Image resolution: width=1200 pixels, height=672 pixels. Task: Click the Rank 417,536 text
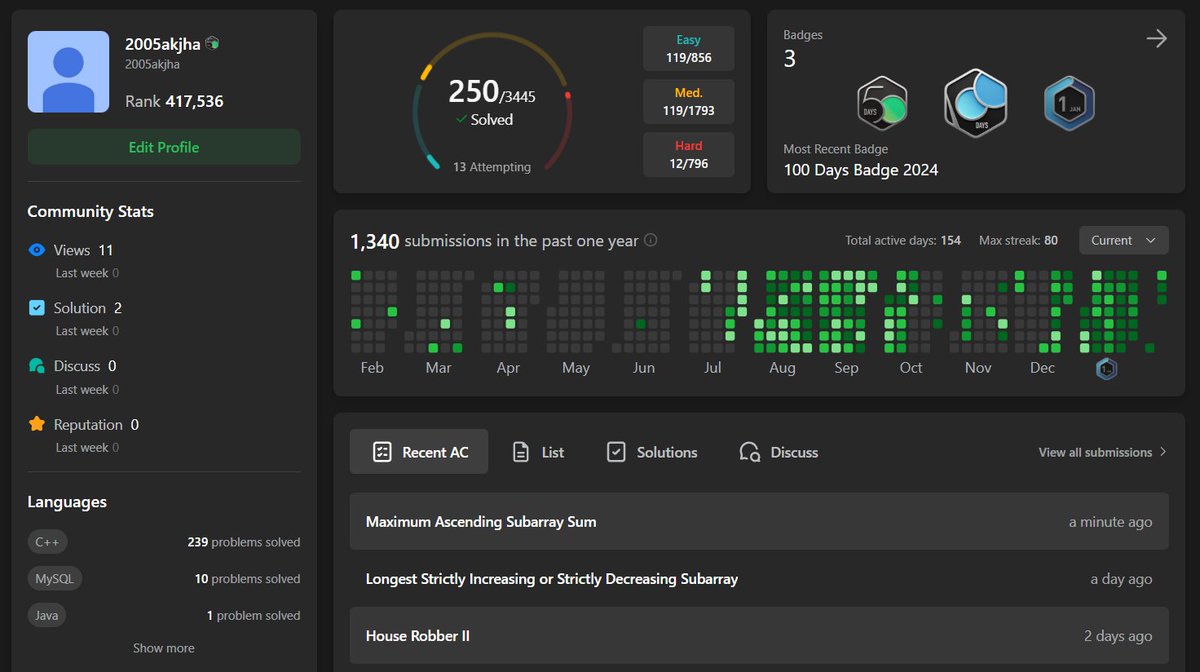174,101
